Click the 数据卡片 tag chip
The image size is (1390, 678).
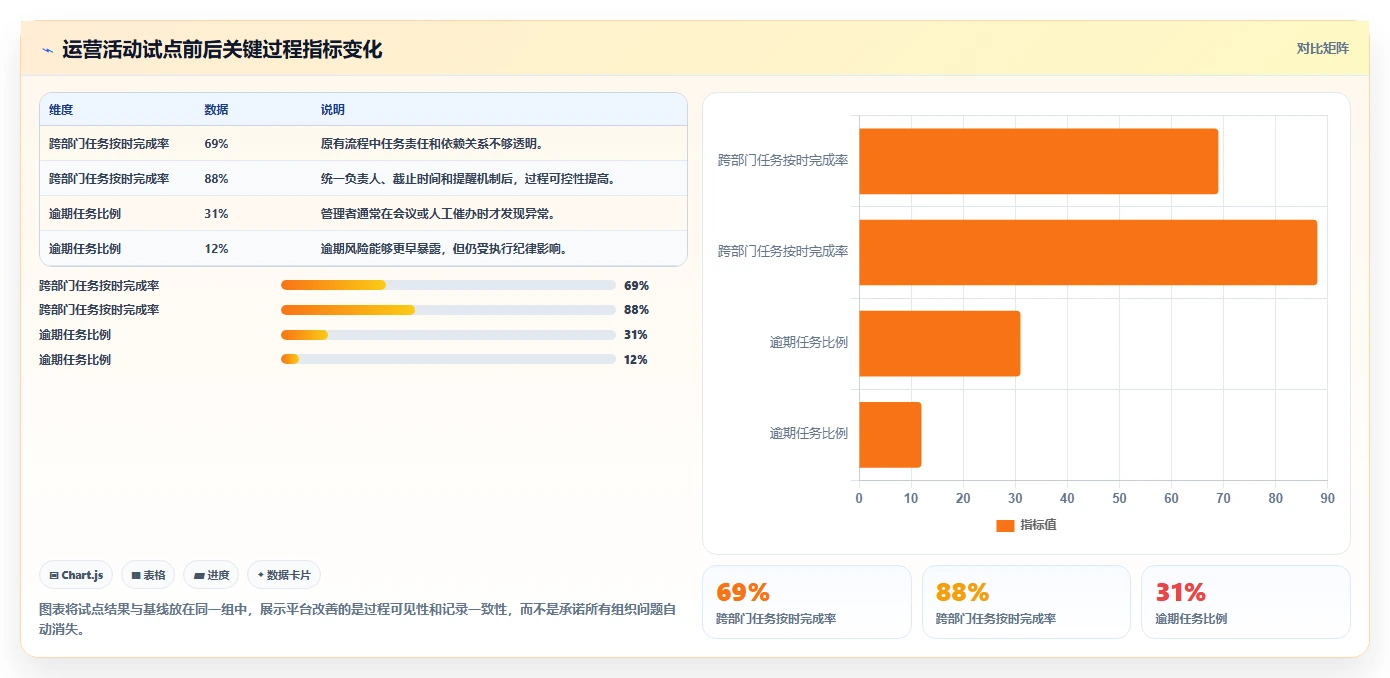pos(284,575)
